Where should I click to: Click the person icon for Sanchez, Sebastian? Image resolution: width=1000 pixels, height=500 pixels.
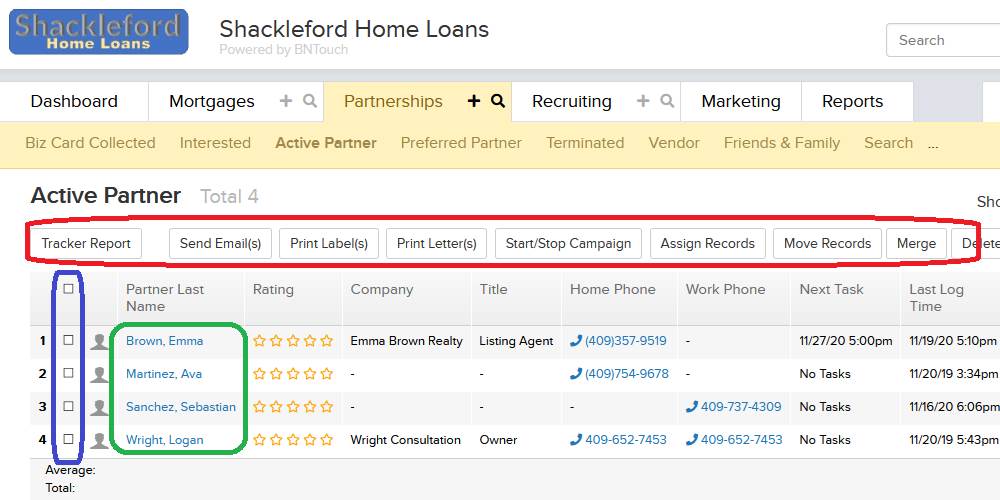(99, 407)
